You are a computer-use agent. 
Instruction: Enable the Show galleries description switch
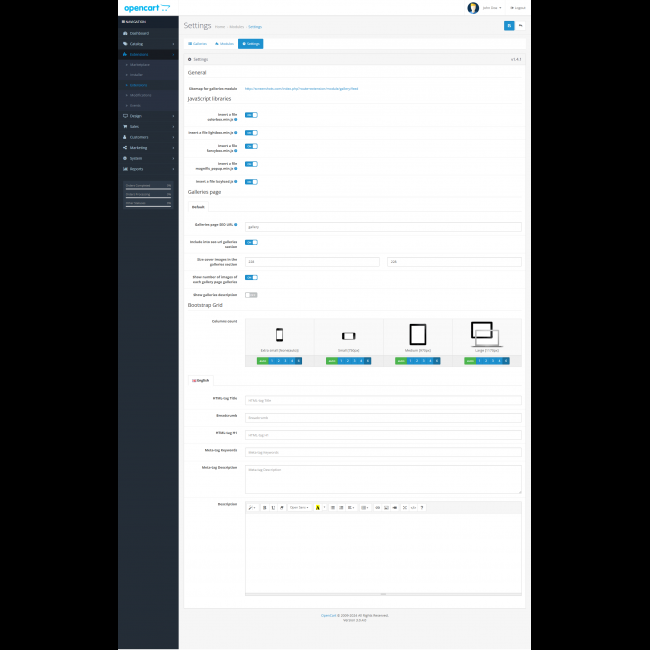251,294
